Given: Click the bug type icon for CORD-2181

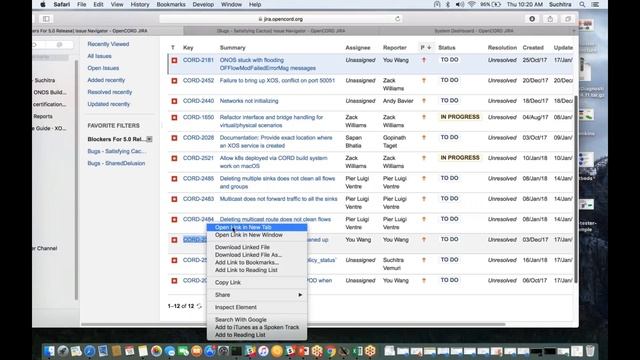Looking at the screenshot, I should tap(174, 60).
